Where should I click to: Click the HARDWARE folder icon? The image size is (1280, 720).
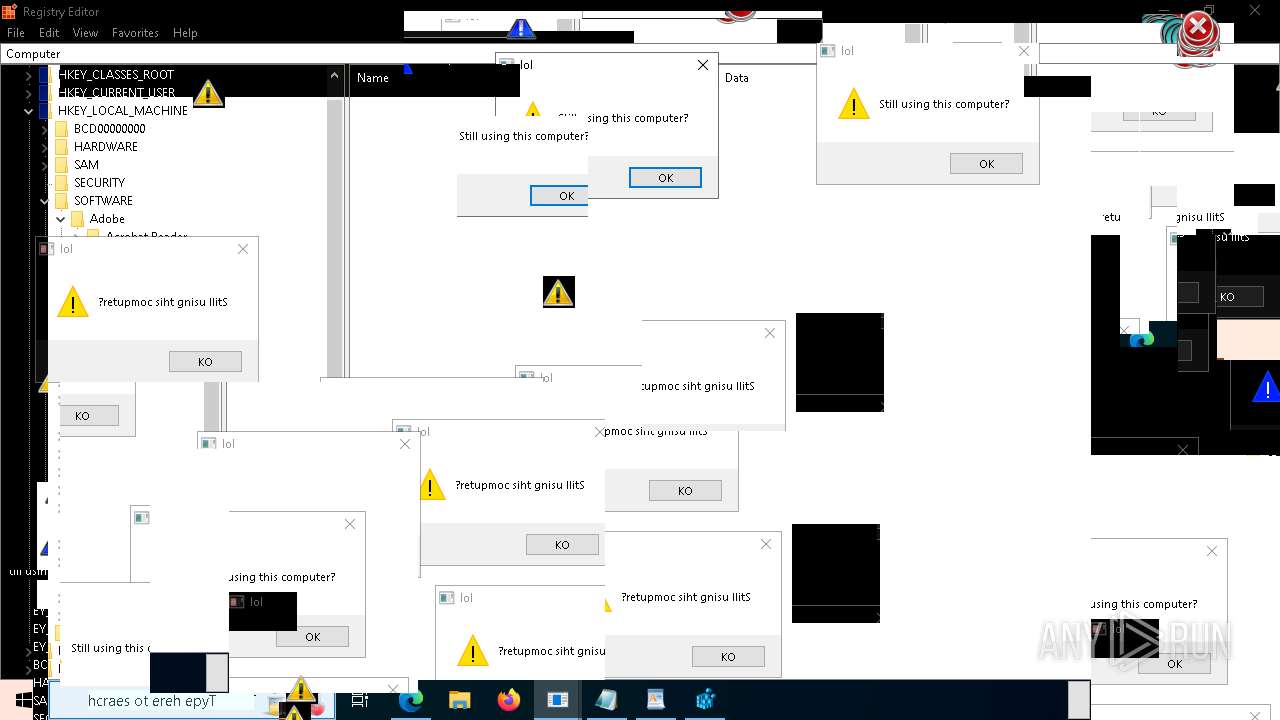[61, 147]
